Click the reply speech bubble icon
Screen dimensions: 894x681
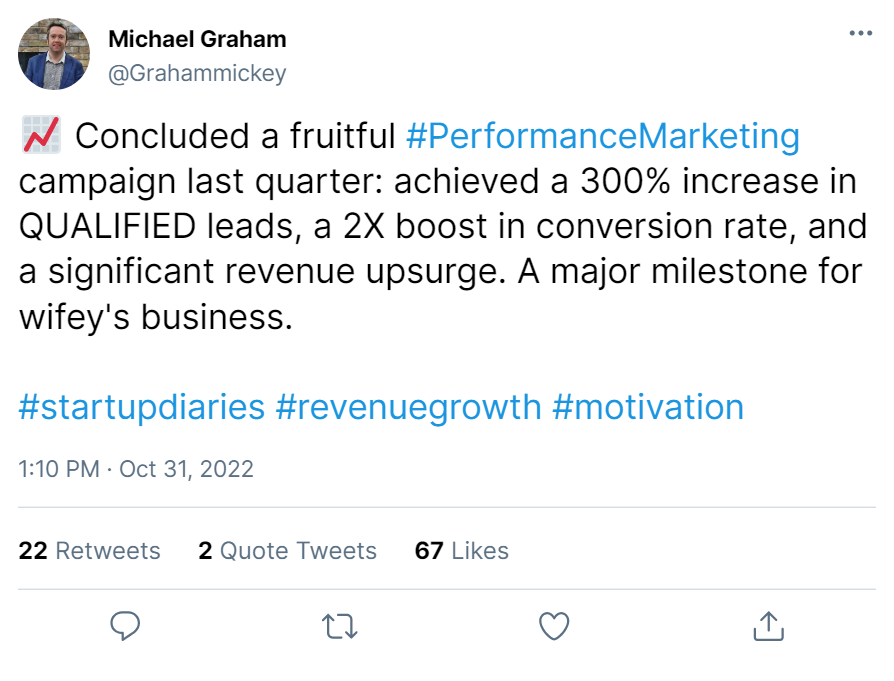[124, 626]
